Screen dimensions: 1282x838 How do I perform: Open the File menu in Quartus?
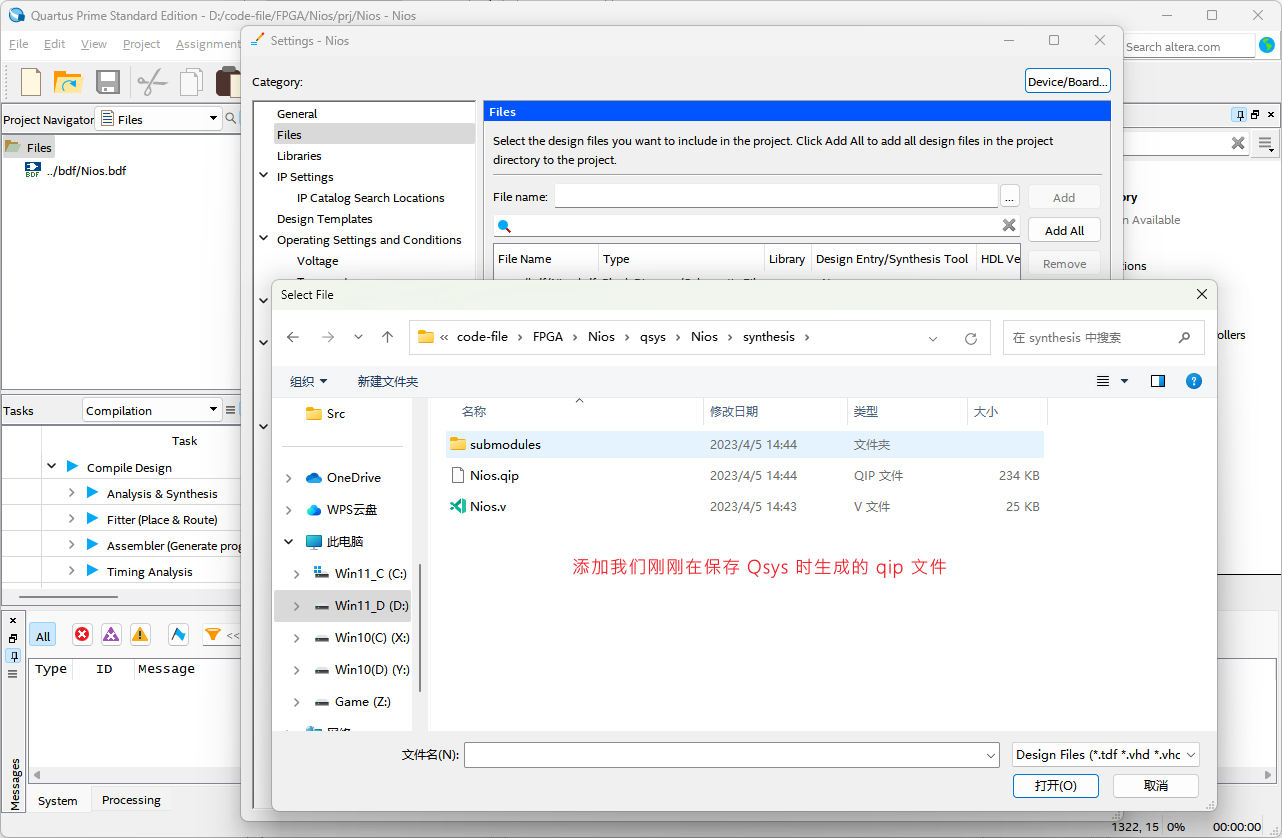click(19, 44)
